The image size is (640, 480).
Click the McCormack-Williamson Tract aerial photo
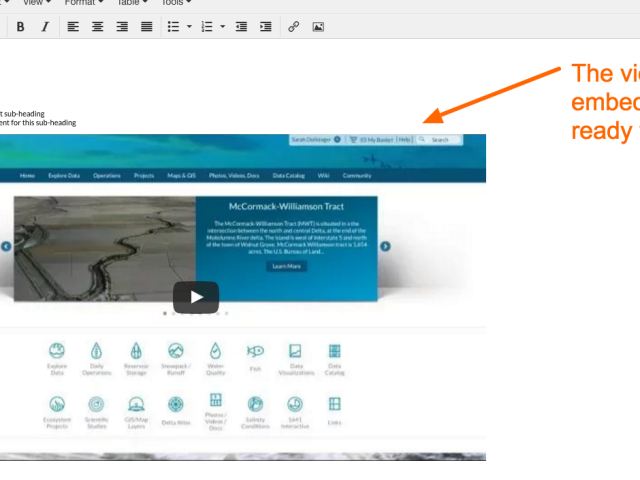[x=105, y=249]
